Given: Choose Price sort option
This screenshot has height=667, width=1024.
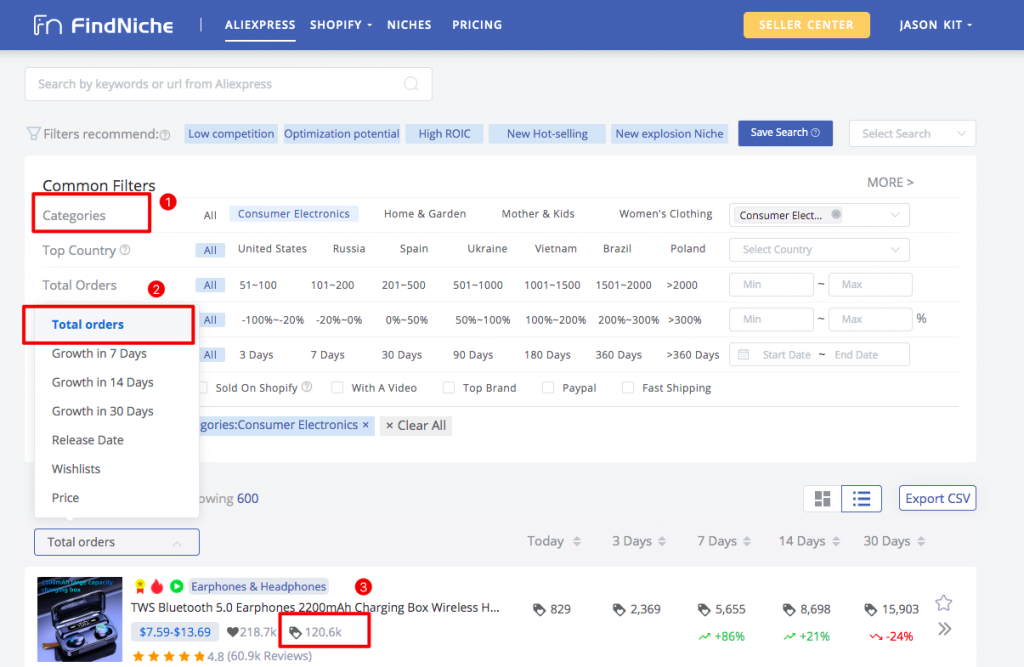Looking at the screenshot, I should (65, 497).
